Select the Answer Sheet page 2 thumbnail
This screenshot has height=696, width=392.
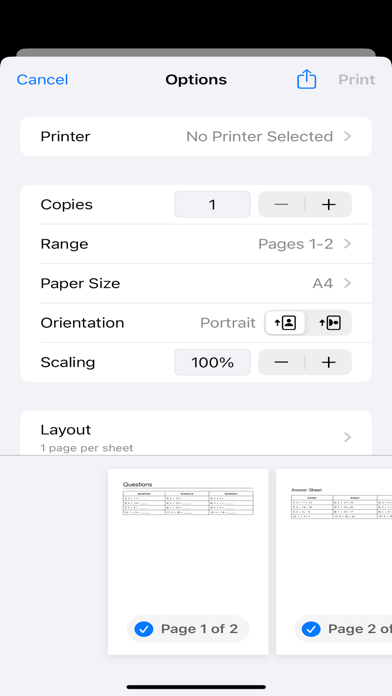click(x=334, y=562)
